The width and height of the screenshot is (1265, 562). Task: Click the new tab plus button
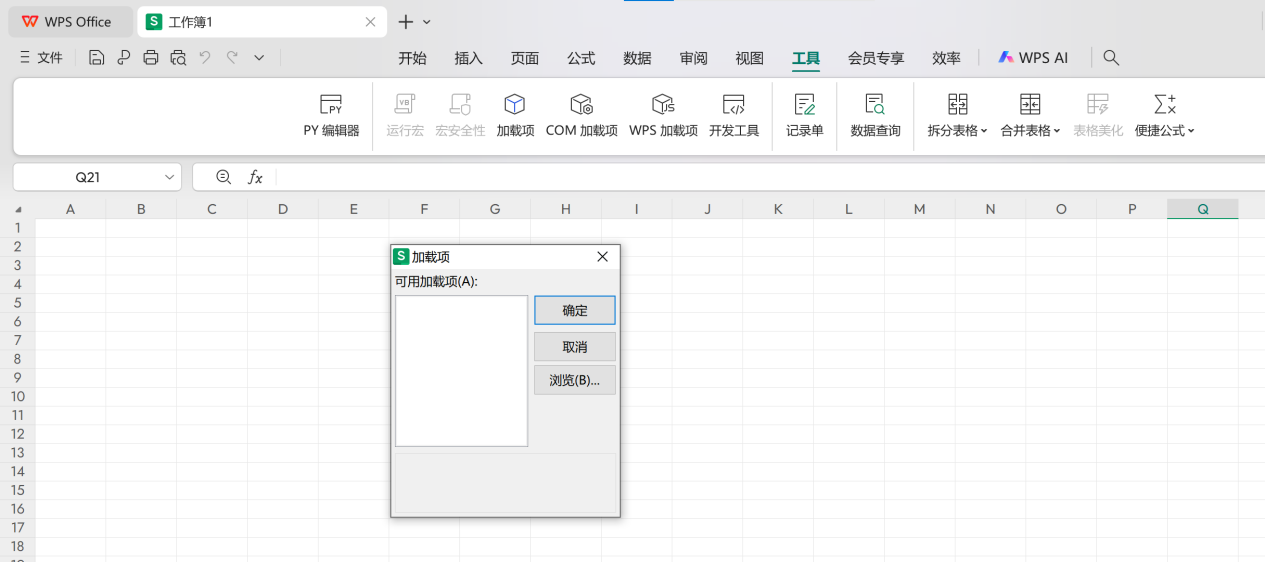406,21
